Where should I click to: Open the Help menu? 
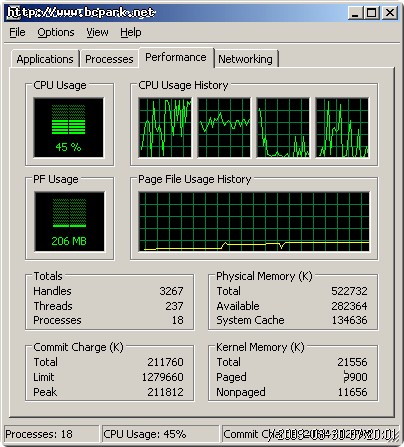pyautogui.click(x=131, y=32)
